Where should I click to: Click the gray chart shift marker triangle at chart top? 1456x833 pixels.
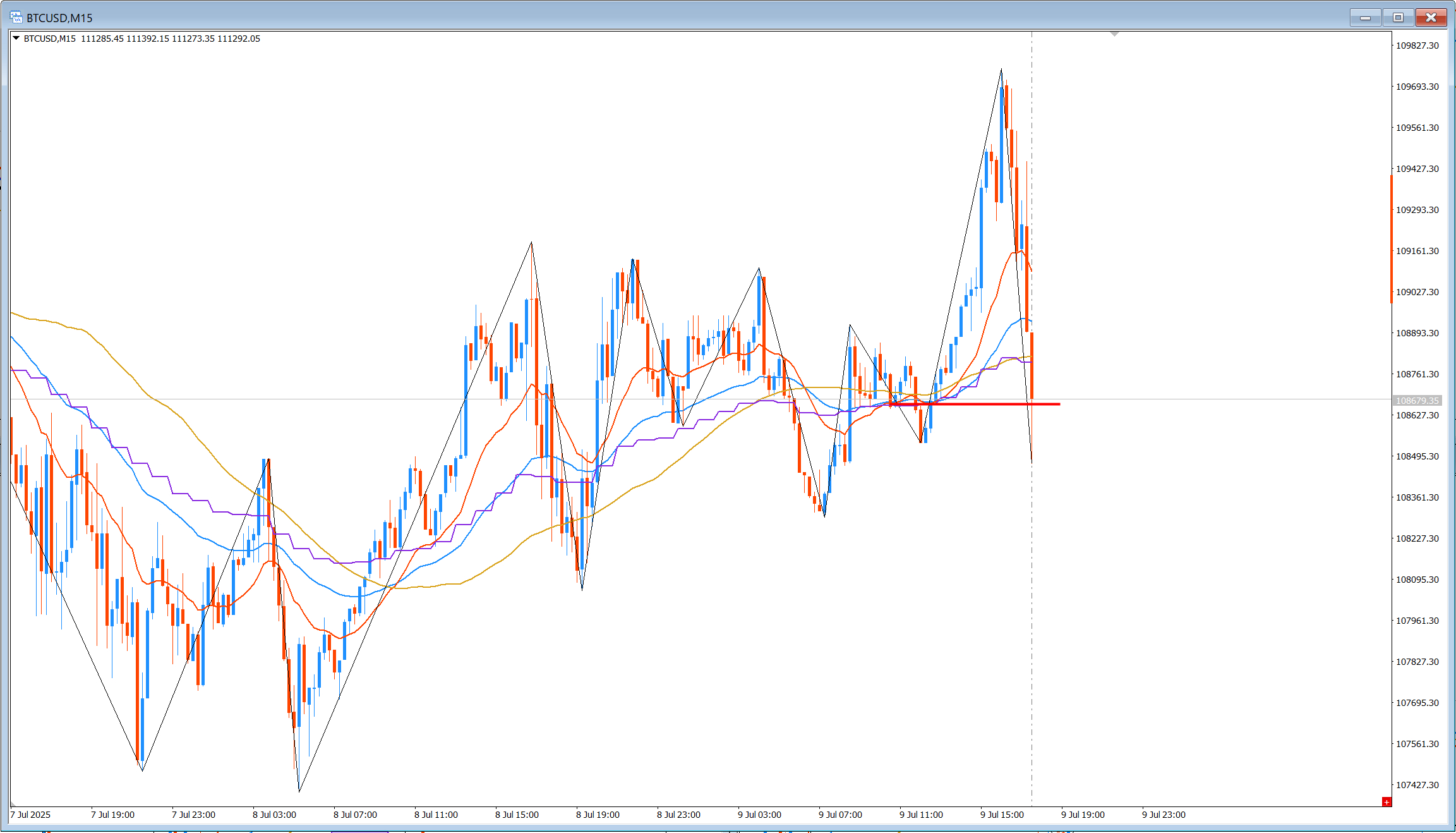point(1114,33)
